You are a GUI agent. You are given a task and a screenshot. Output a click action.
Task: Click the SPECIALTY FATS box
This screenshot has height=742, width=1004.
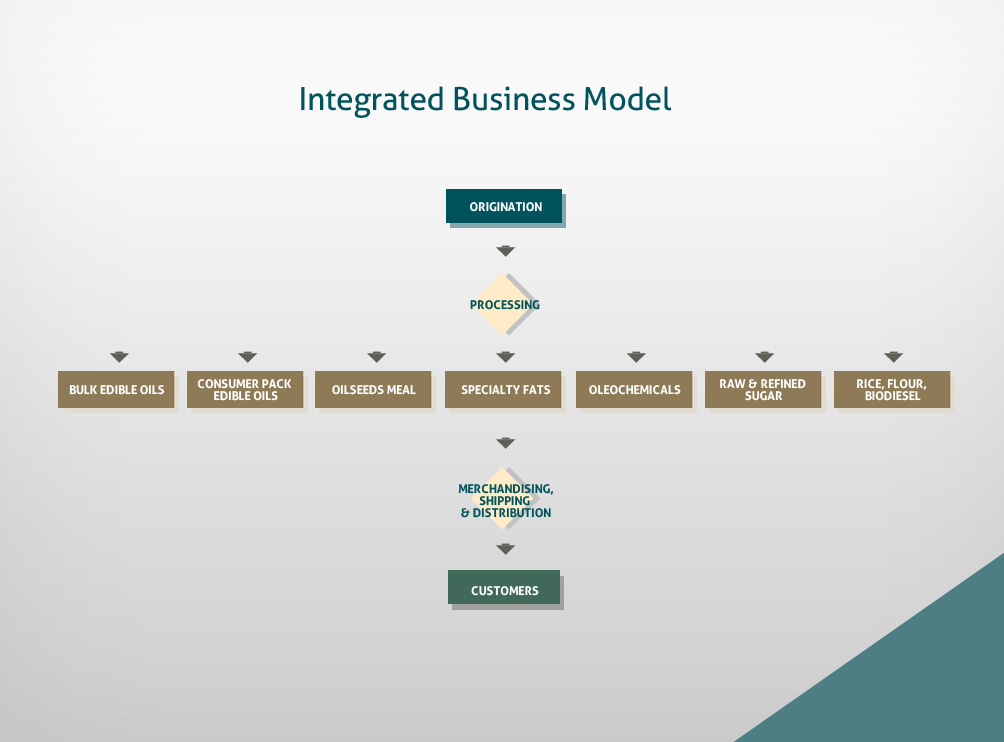coord(503,389)
